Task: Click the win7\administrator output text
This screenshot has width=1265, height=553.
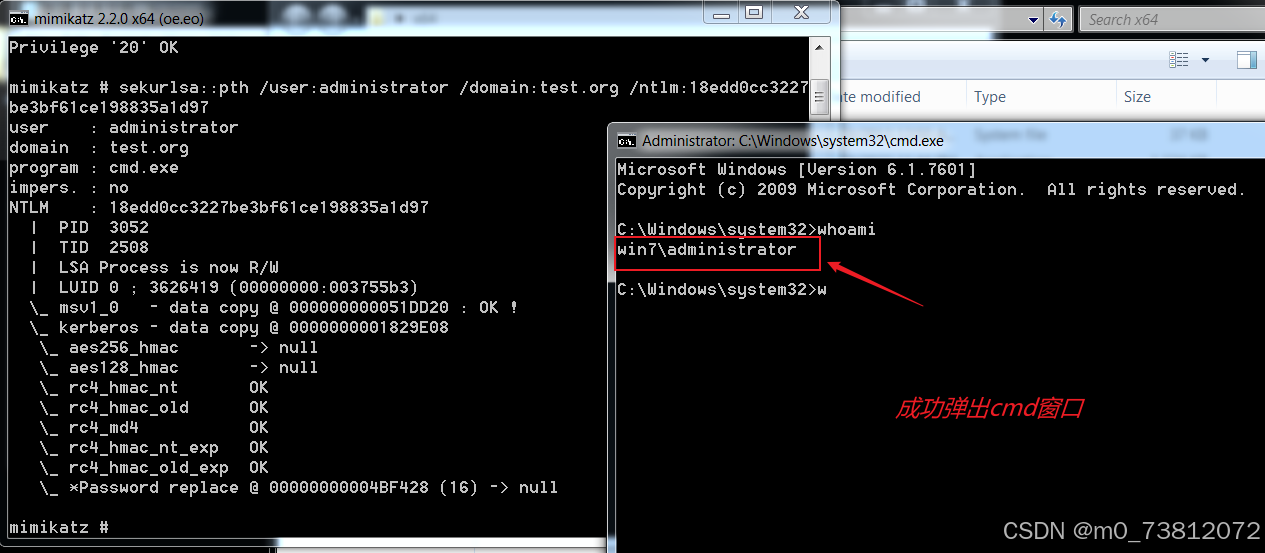Action: pos(707,250)
